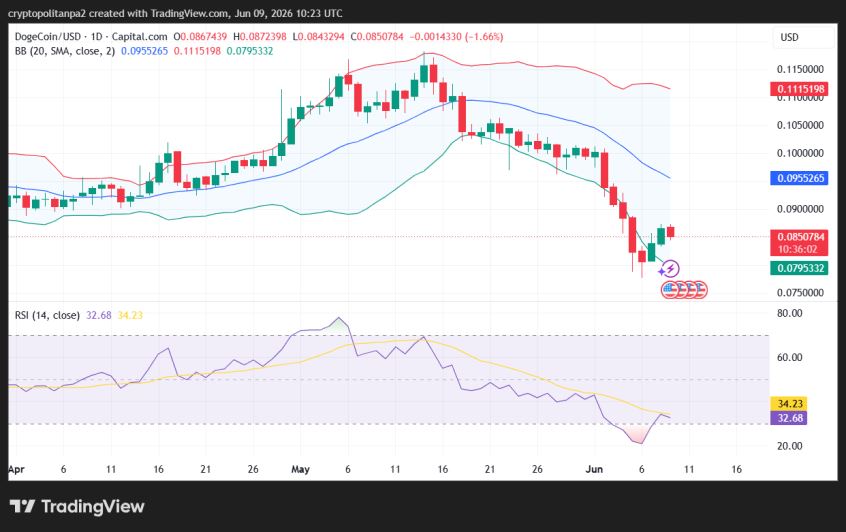
Task: Click the 60.00 RSI axis label
Action: (x=789, y=358)
